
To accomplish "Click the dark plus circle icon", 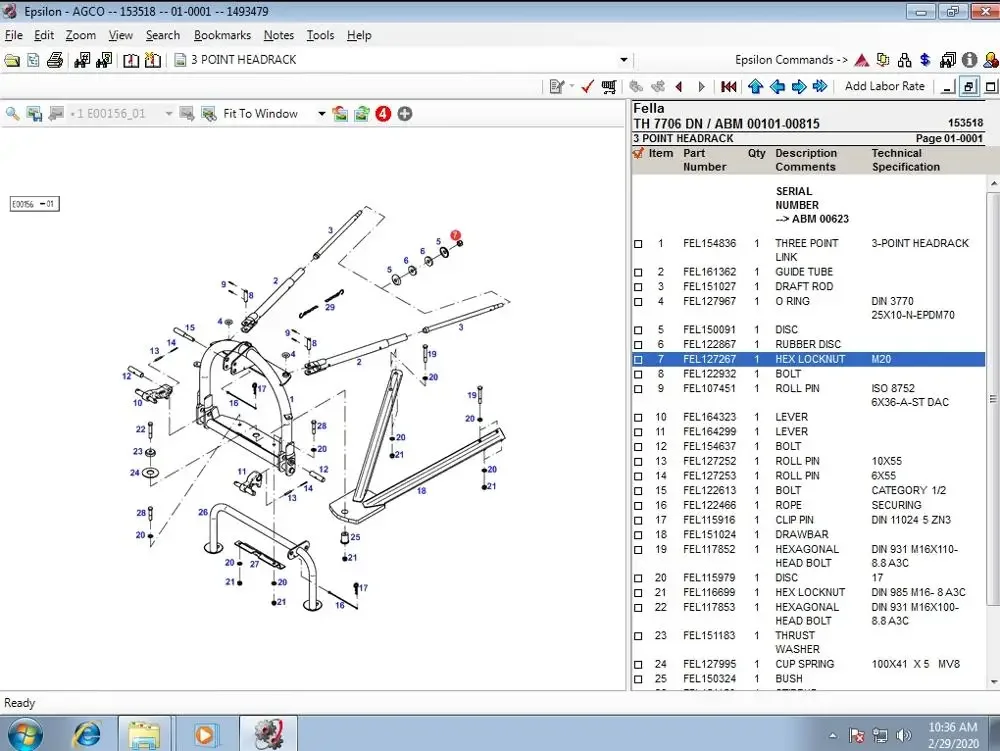I will (x=405, y=114).
